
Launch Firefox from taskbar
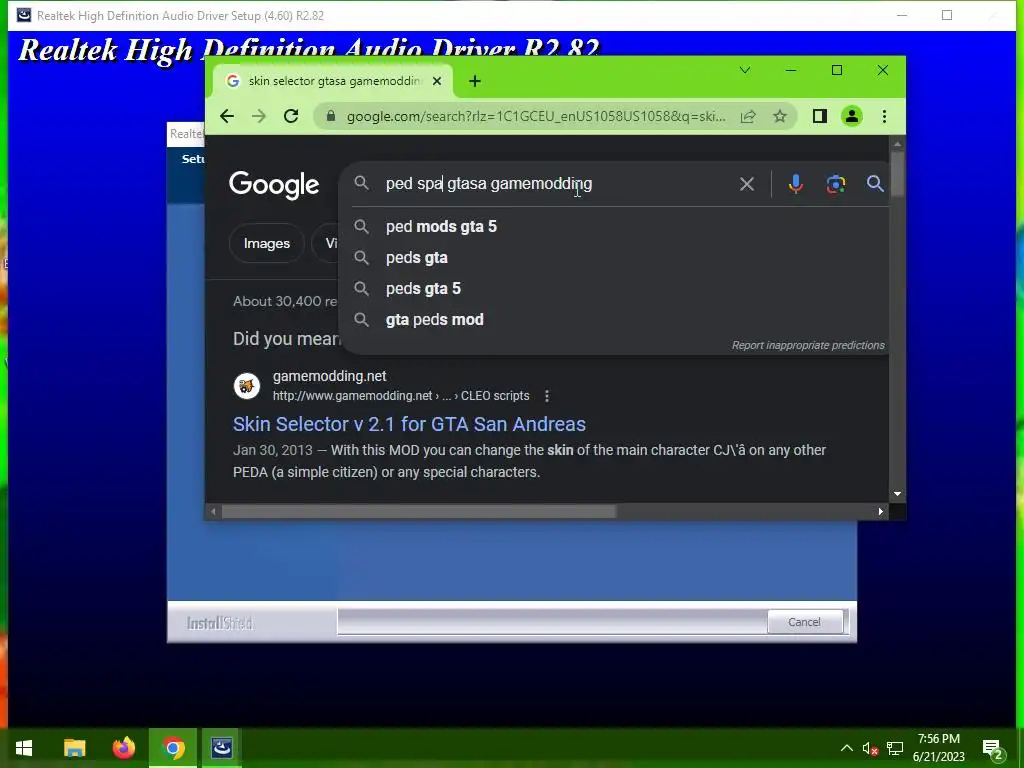click(123, 748)
